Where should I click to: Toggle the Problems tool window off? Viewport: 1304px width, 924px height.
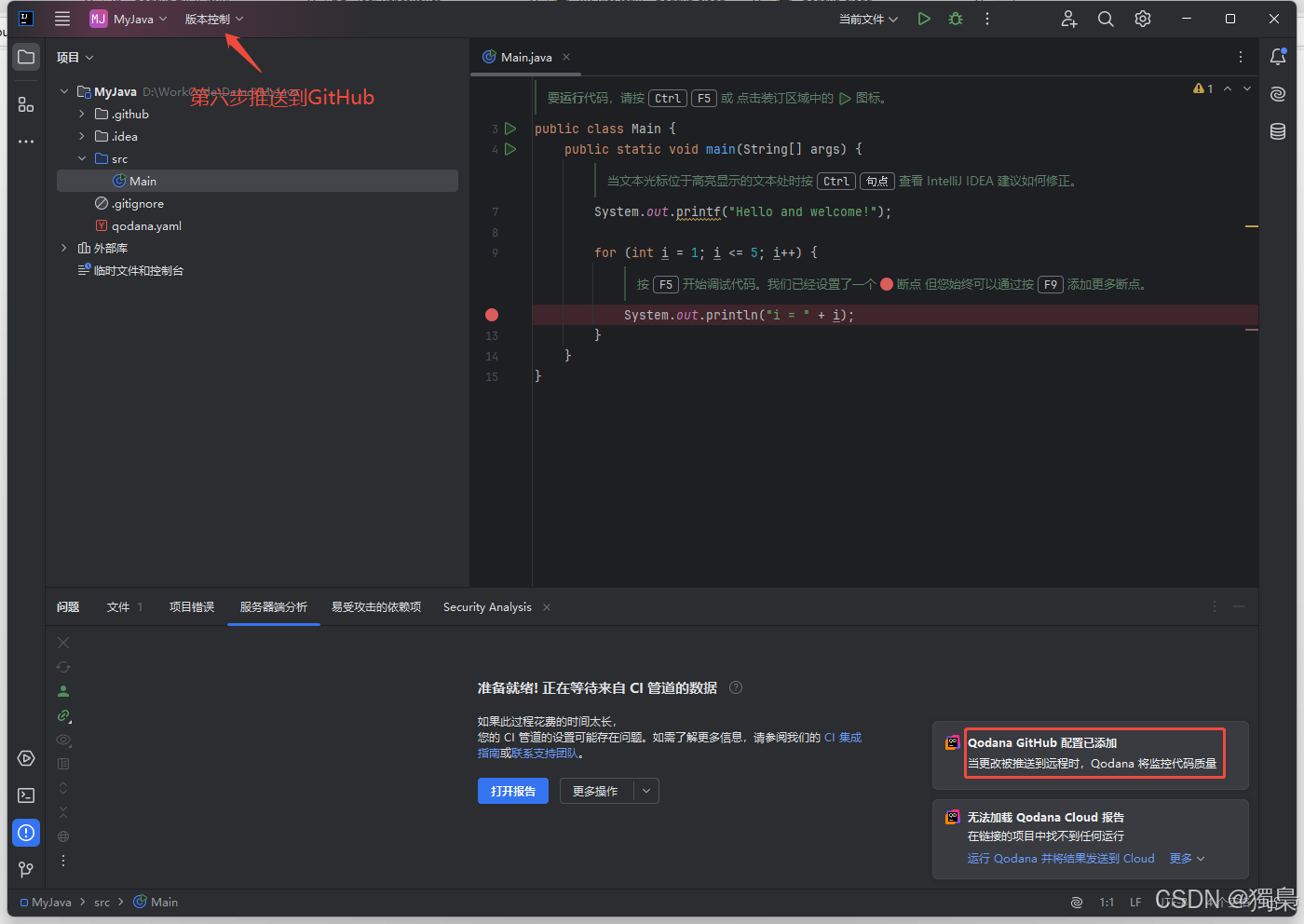[25, 832]
